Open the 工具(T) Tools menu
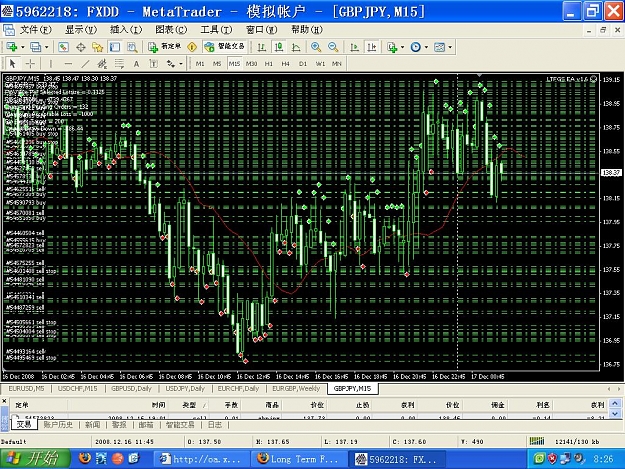 point(216,29)
